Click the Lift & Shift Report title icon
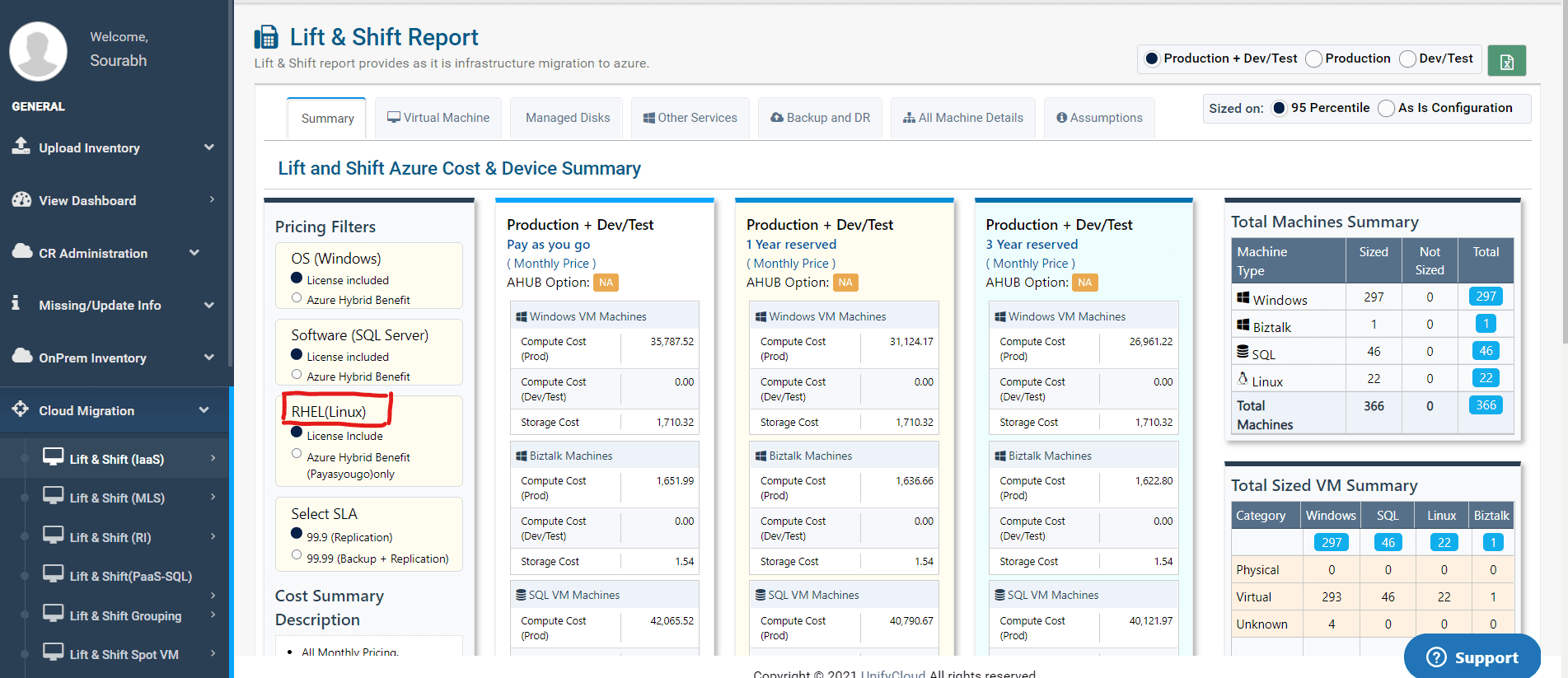Image resolution: width=1568 pixels, height=678 pixels. [266, 37]
